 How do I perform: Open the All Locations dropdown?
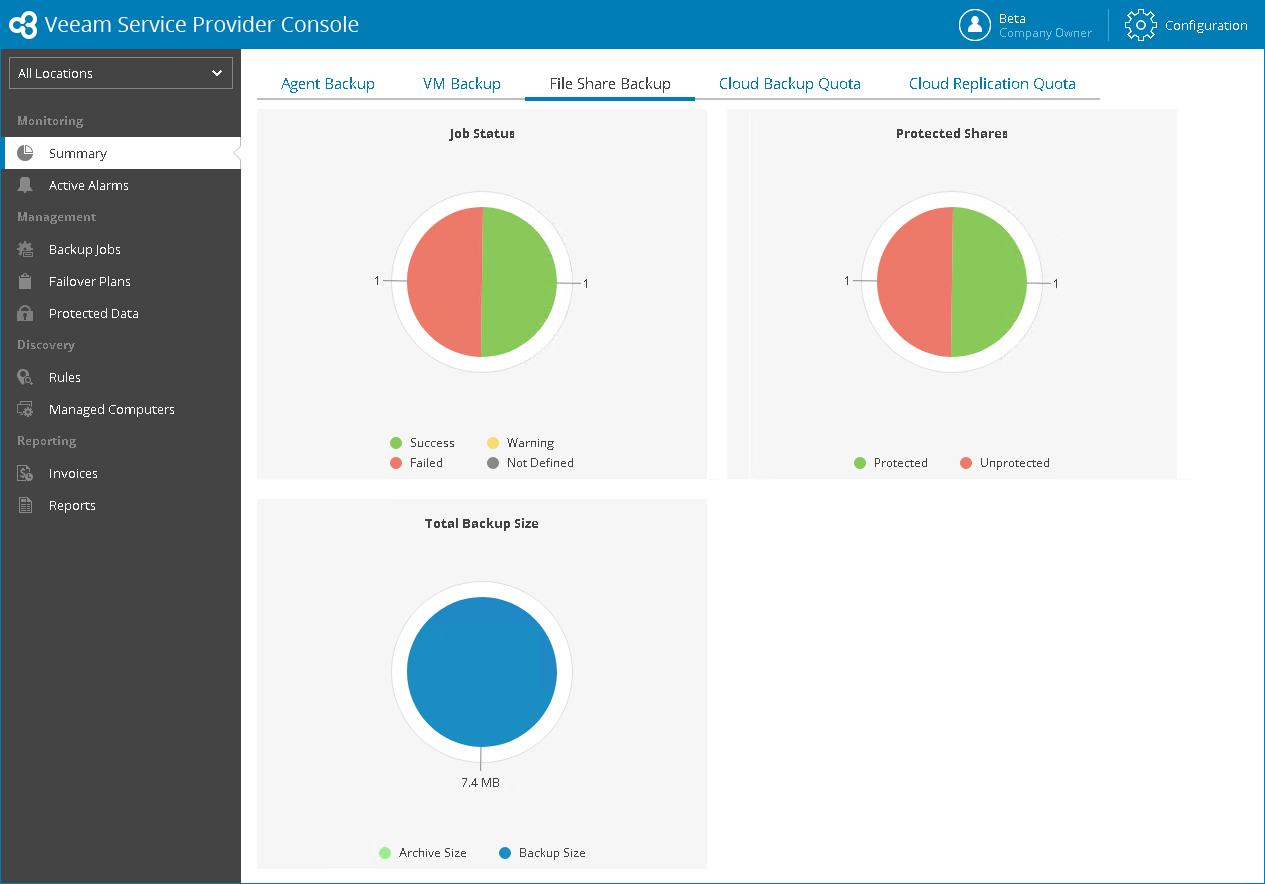pyautogui.click(x=121, y=73)
